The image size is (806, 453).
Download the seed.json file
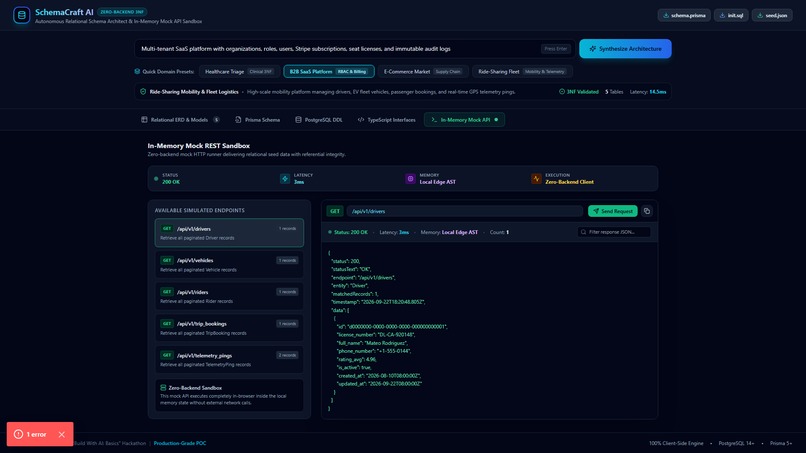(x=772, y=15)
